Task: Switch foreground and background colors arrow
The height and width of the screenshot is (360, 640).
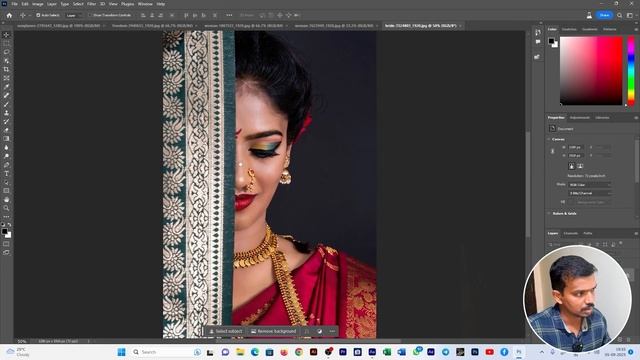Action: (x=10, y=225)
